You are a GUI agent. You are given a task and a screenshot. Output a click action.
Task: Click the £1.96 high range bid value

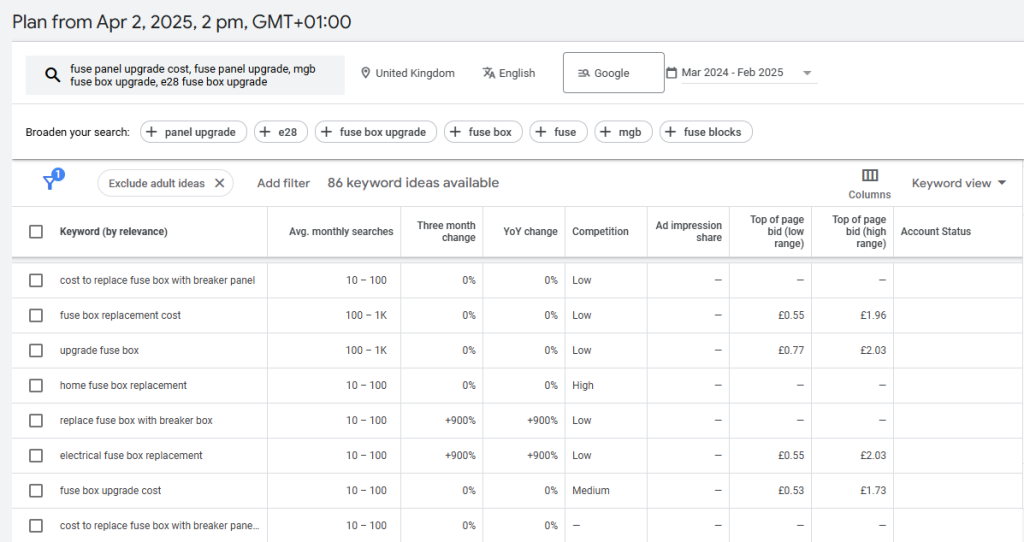[x=873, y=315]
